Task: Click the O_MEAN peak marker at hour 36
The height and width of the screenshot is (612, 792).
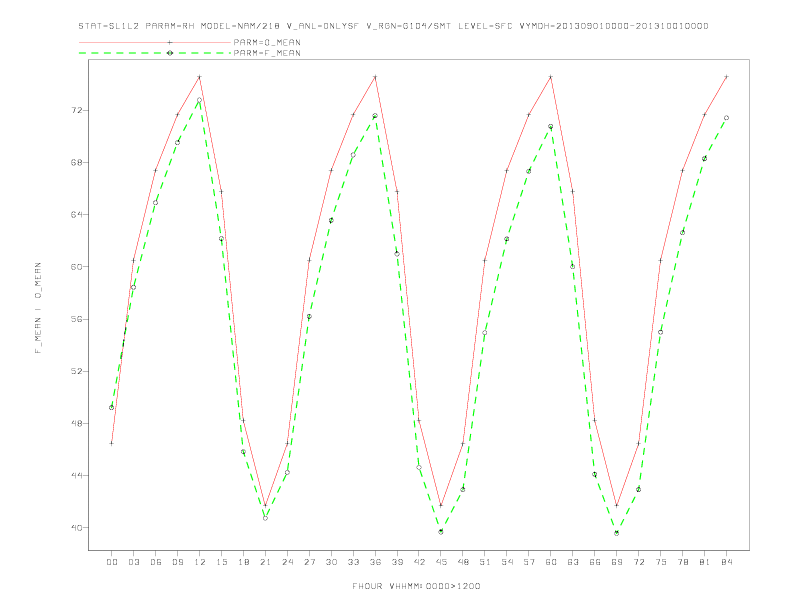Action: (375, 77)
